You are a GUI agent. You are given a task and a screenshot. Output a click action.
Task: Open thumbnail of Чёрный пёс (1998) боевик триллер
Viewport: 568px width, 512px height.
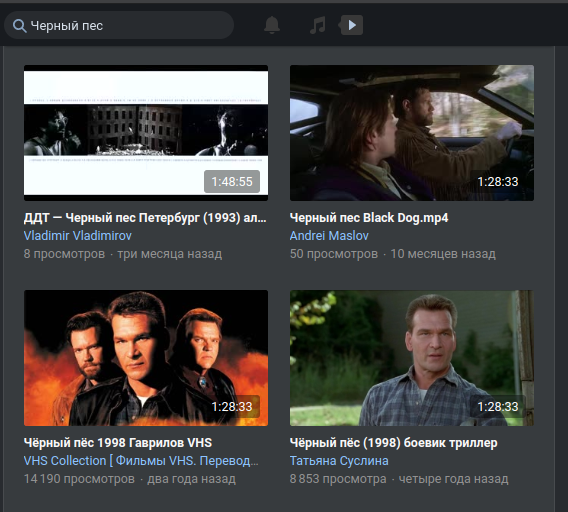tap(412, 358)
